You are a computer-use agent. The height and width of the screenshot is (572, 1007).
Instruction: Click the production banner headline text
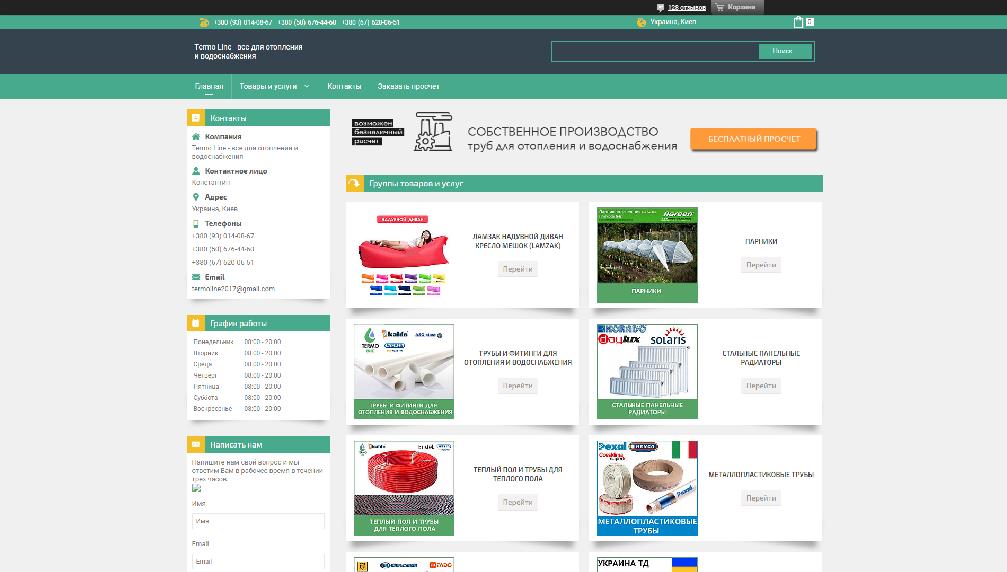572,139
